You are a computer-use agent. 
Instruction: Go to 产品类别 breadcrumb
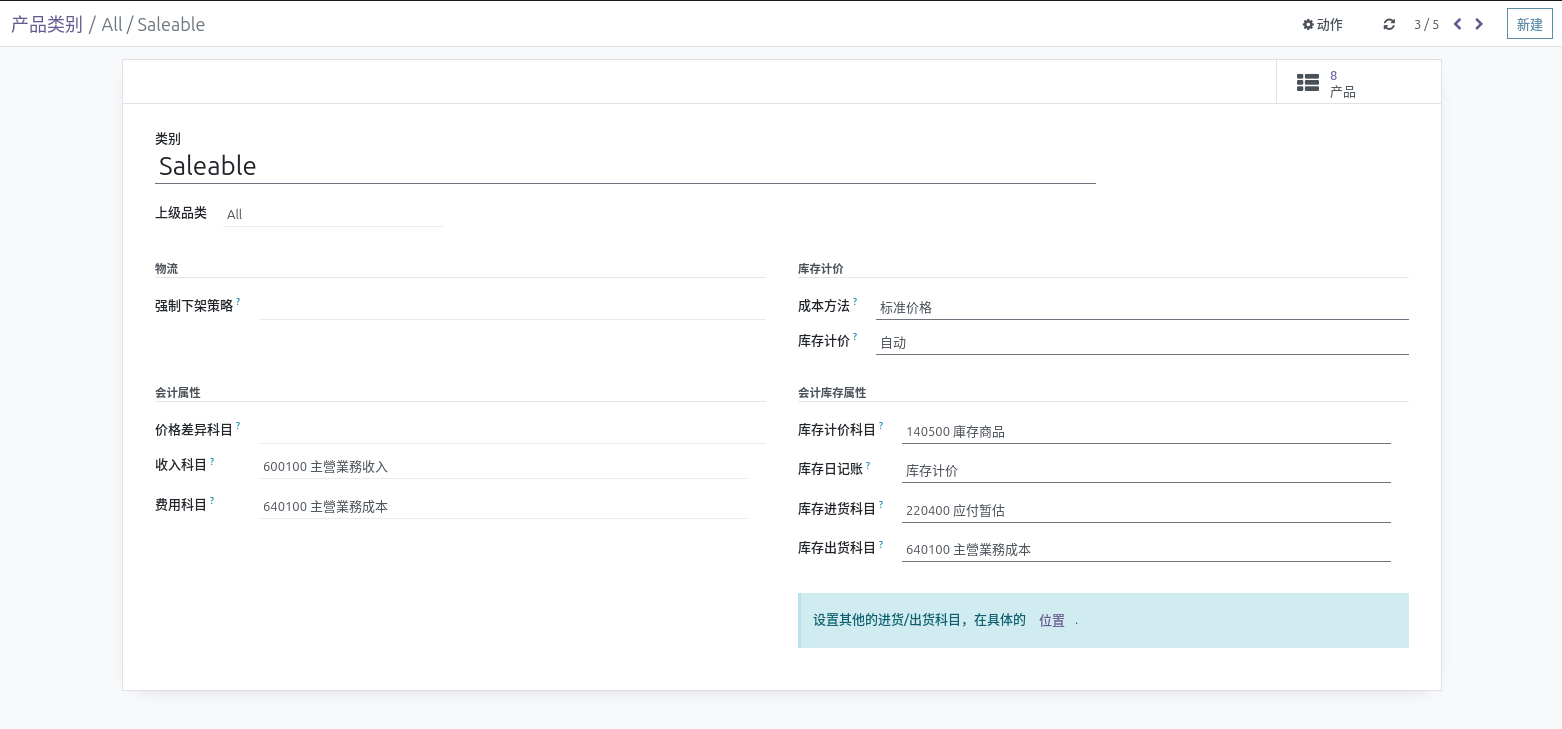click(x=47, y=24)
